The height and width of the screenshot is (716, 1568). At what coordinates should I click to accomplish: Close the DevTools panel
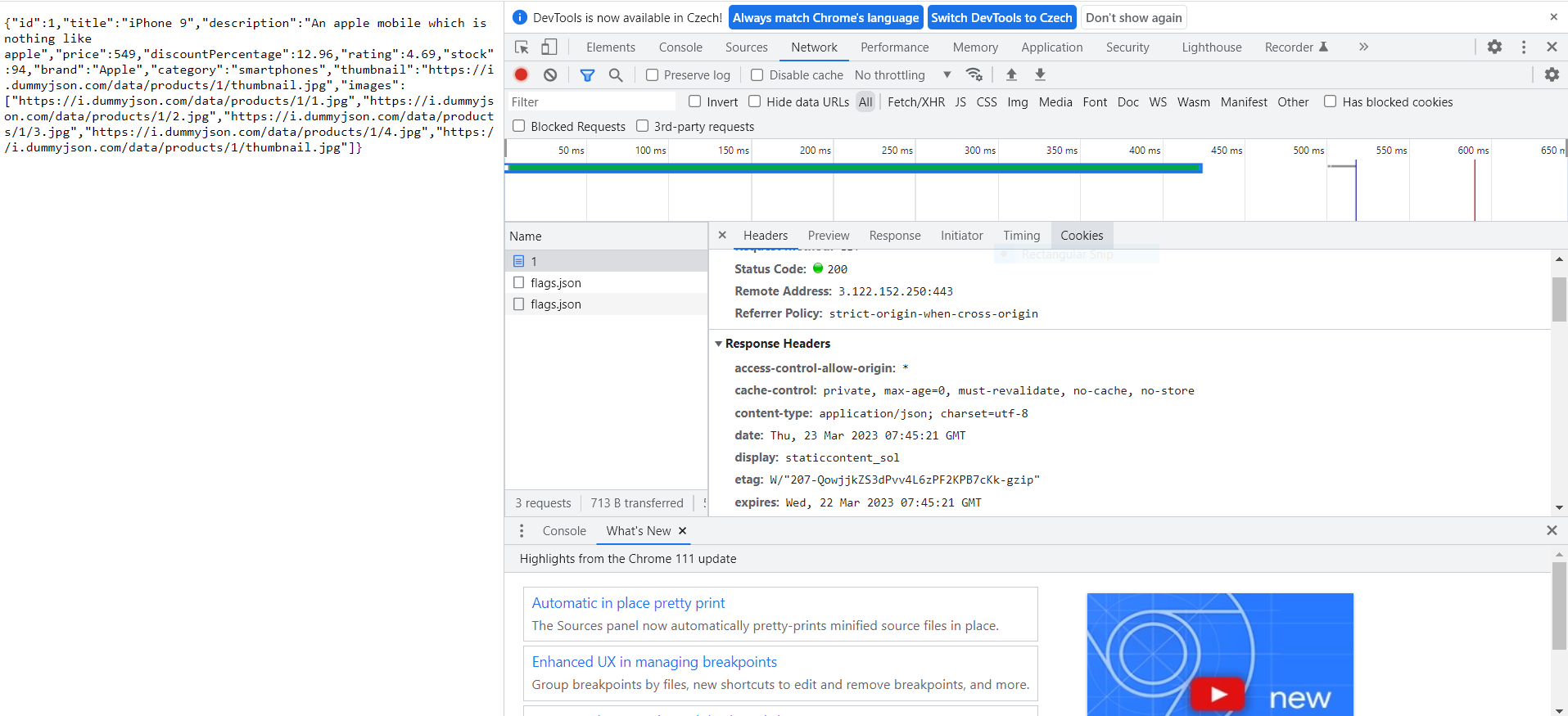click(x=1552, y=47)
